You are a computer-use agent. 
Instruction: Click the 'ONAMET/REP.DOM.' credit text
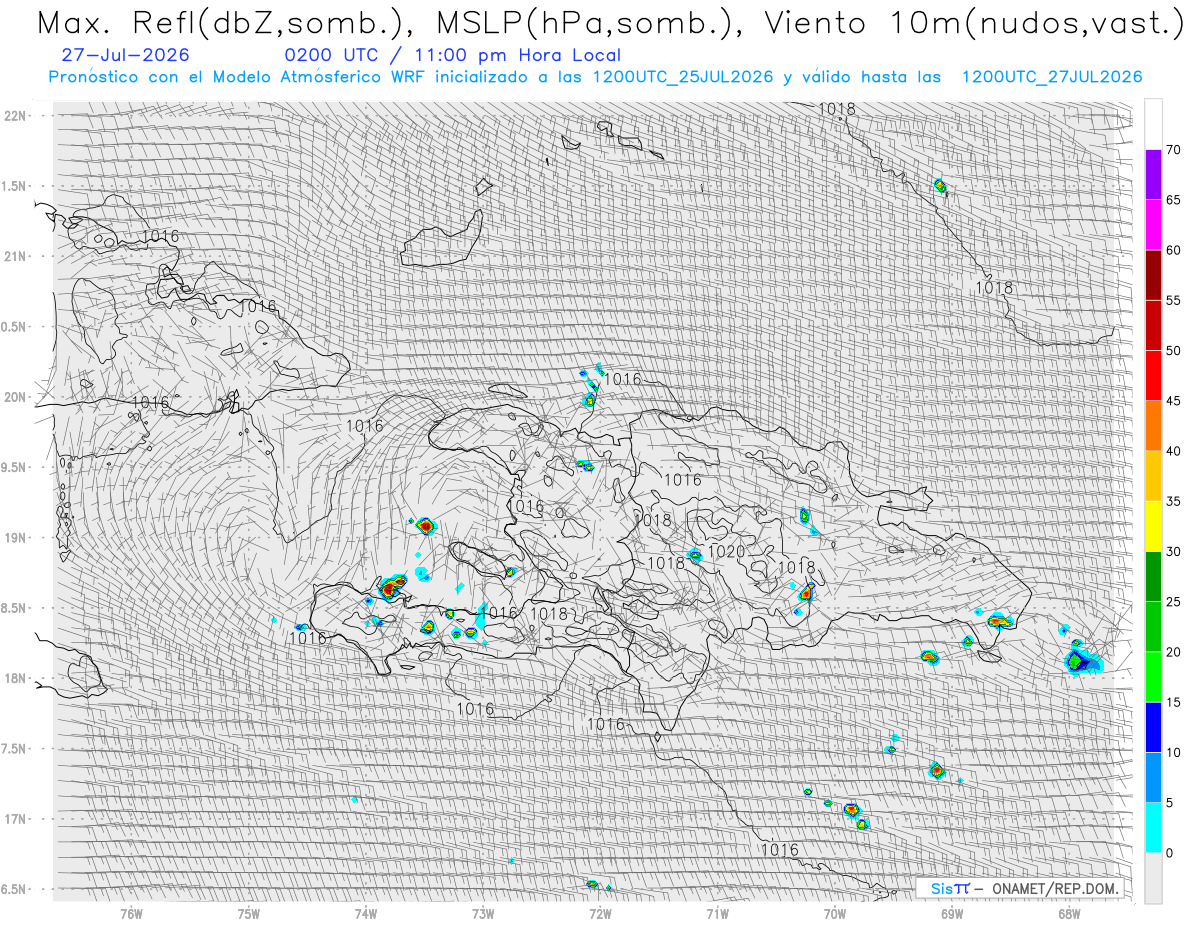pyautogui.click(x=1053, y=888)
